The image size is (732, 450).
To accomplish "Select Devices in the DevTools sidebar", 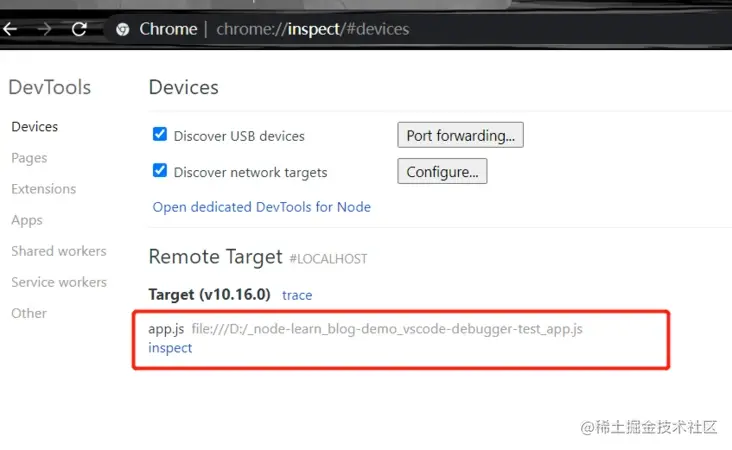I will 35,127.
